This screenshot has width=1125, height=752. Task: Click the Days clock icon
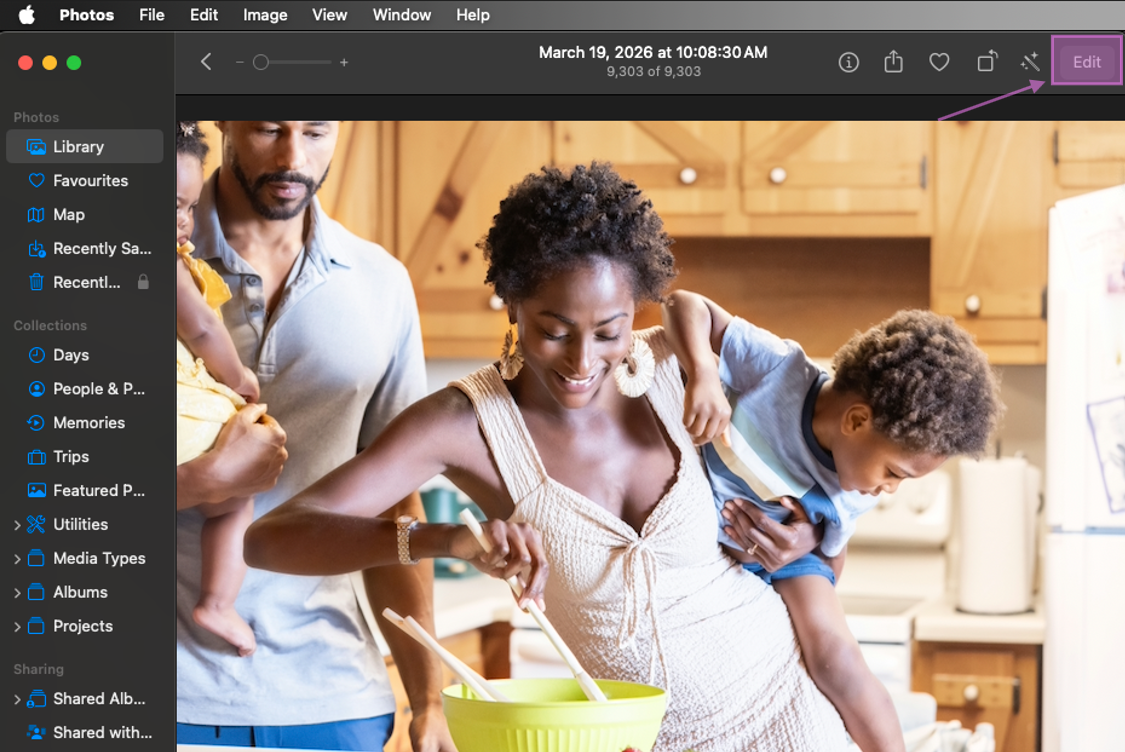36,354
